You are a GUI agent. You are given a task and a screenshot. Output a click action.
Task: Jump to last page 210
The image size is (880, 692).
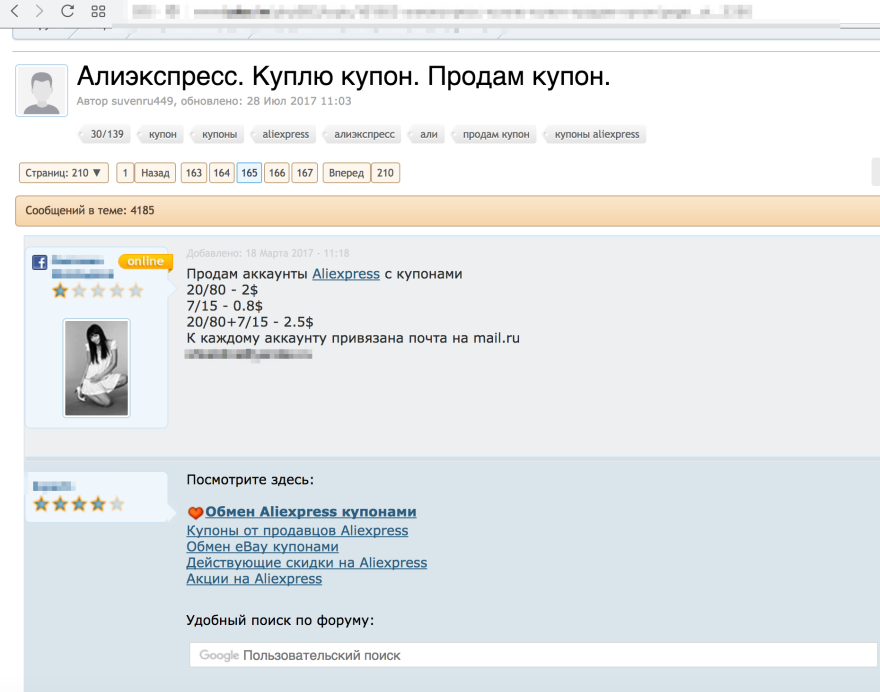pos(385,173)
